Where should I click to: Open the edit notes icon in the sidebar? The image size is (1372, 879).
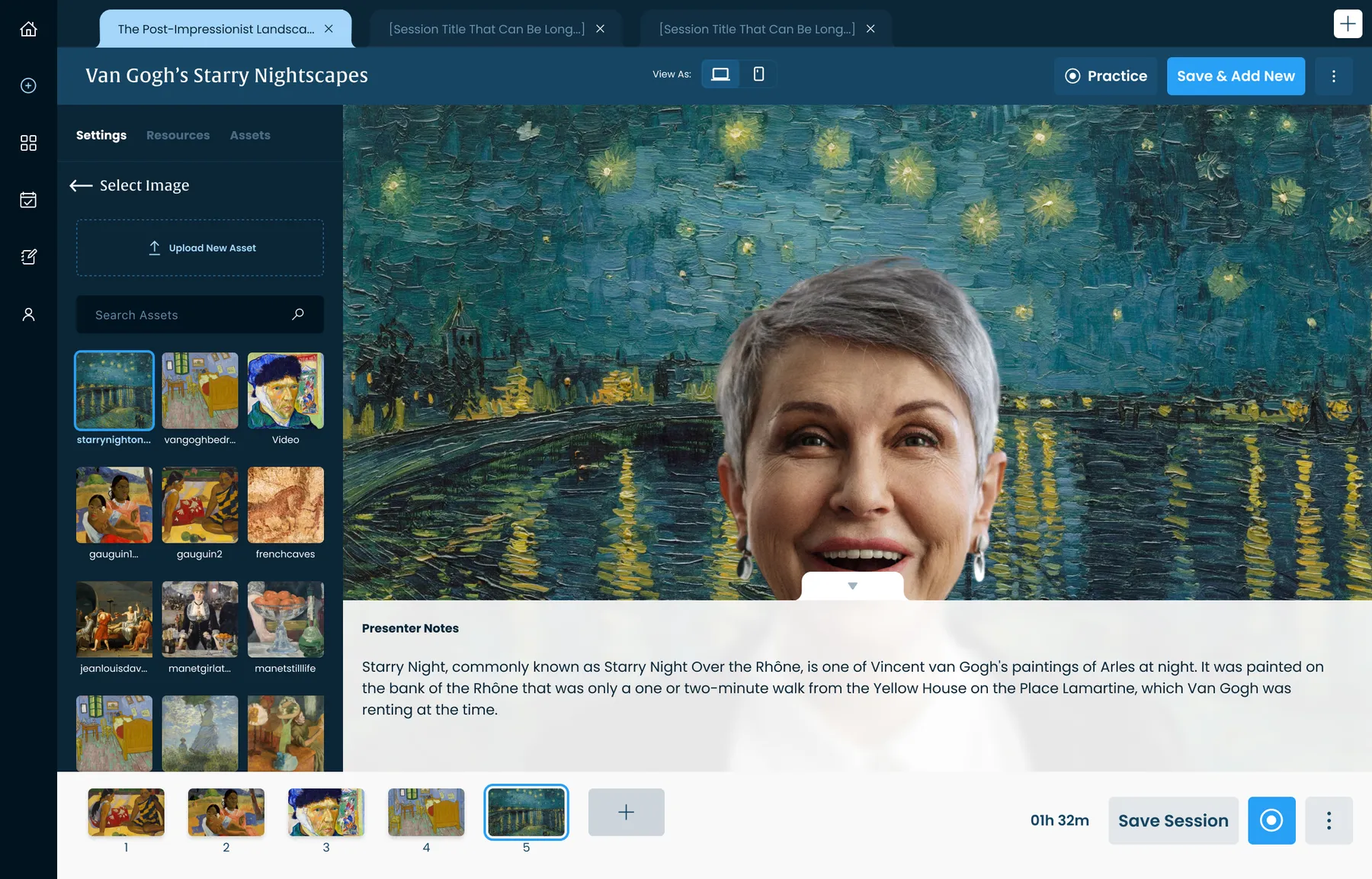[28, 257]
